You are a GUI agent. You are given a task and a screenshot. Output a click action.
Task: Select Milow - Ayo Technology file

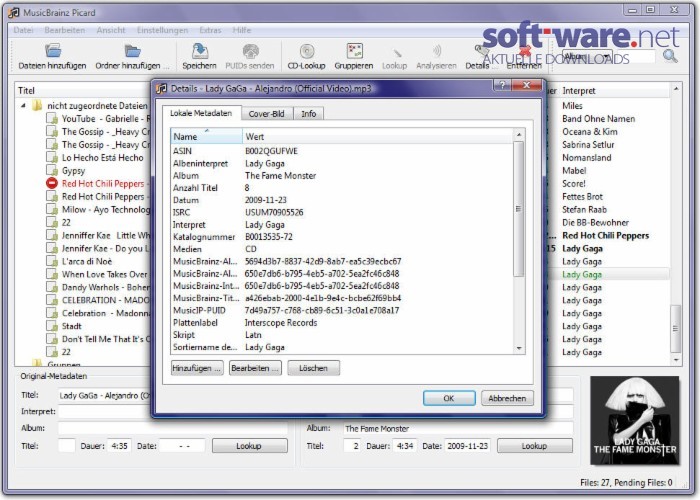coord(106,209)
